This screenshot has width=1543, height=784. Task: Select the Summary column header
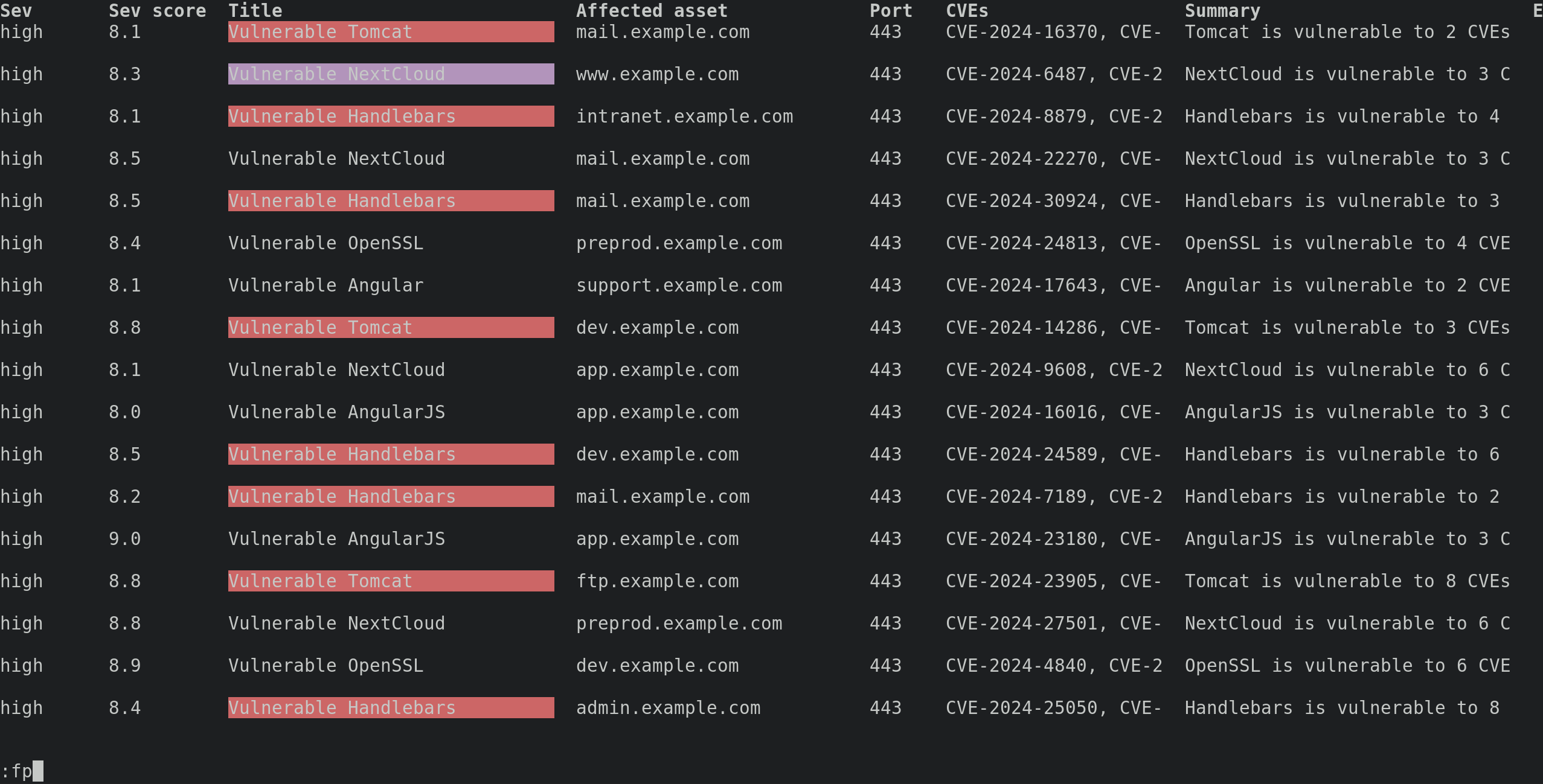pos(1222,11)
